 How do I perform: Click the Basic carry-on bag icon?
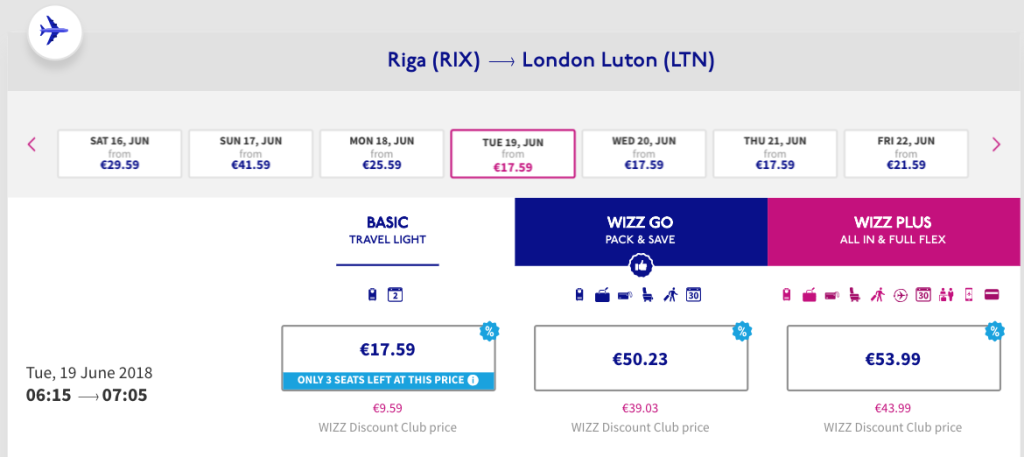[373, 295]
